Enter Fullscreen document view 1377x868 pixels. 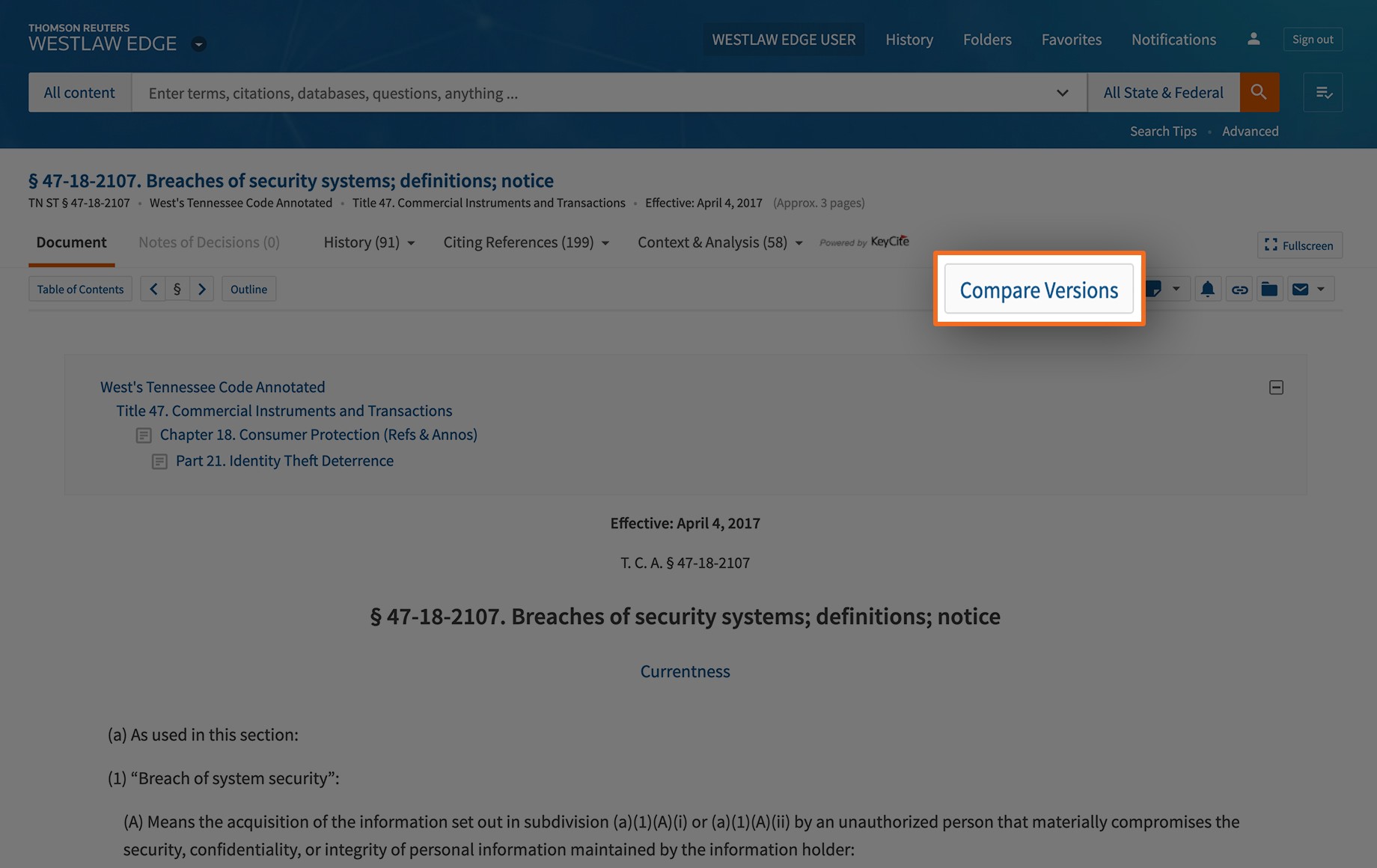1299,245
